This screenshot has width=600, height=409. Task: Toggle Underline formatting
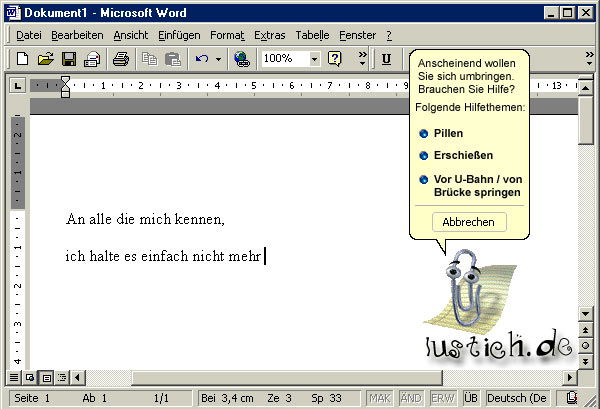click(x=386, y=59)
